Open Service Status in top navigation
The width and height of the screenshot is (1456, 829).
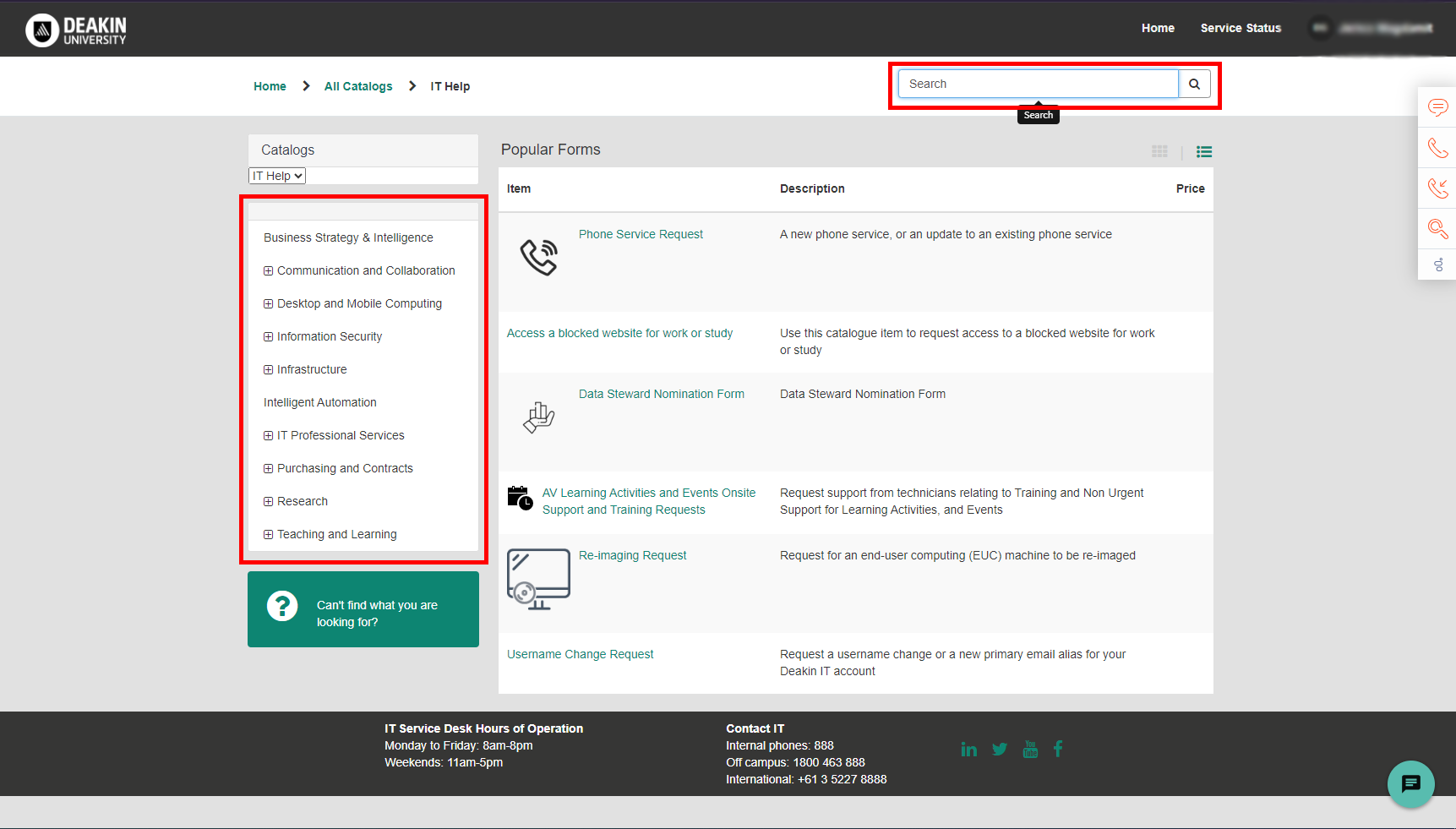(1240, 28)
